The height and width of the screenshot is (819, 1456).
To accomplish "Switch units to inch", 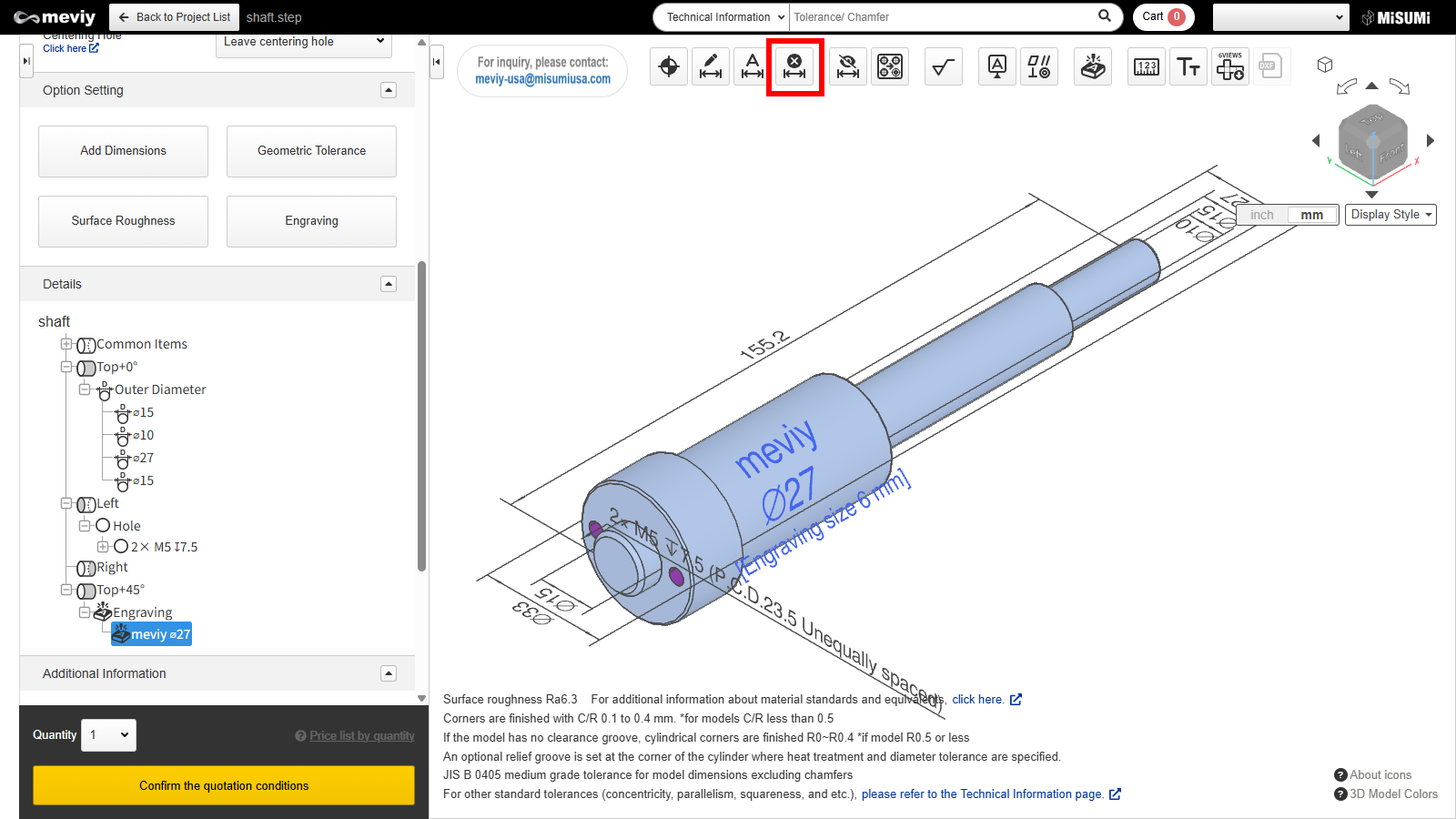I will pos(1262,215).
